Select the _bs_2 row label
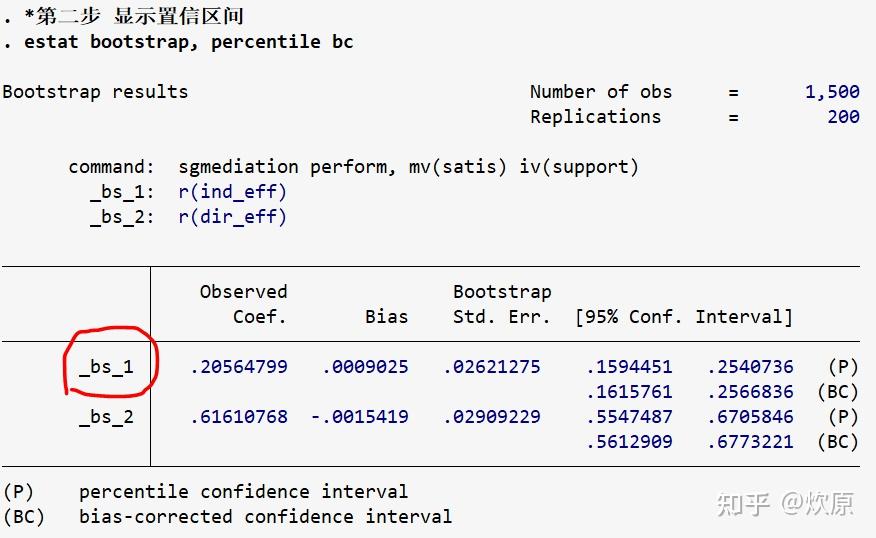The height and width of the screenshot is (538, 876). pos(106,417)
